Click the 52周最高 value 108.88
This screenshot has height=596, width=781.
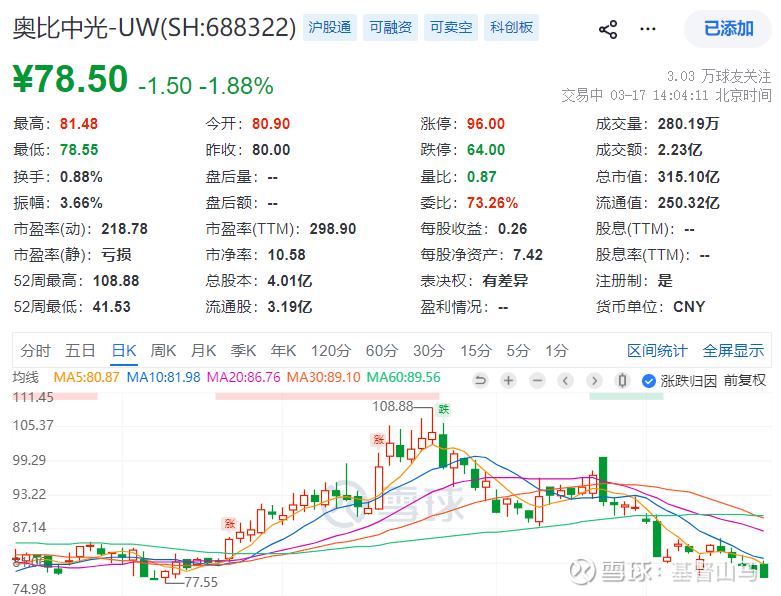[x=116, y=281]
